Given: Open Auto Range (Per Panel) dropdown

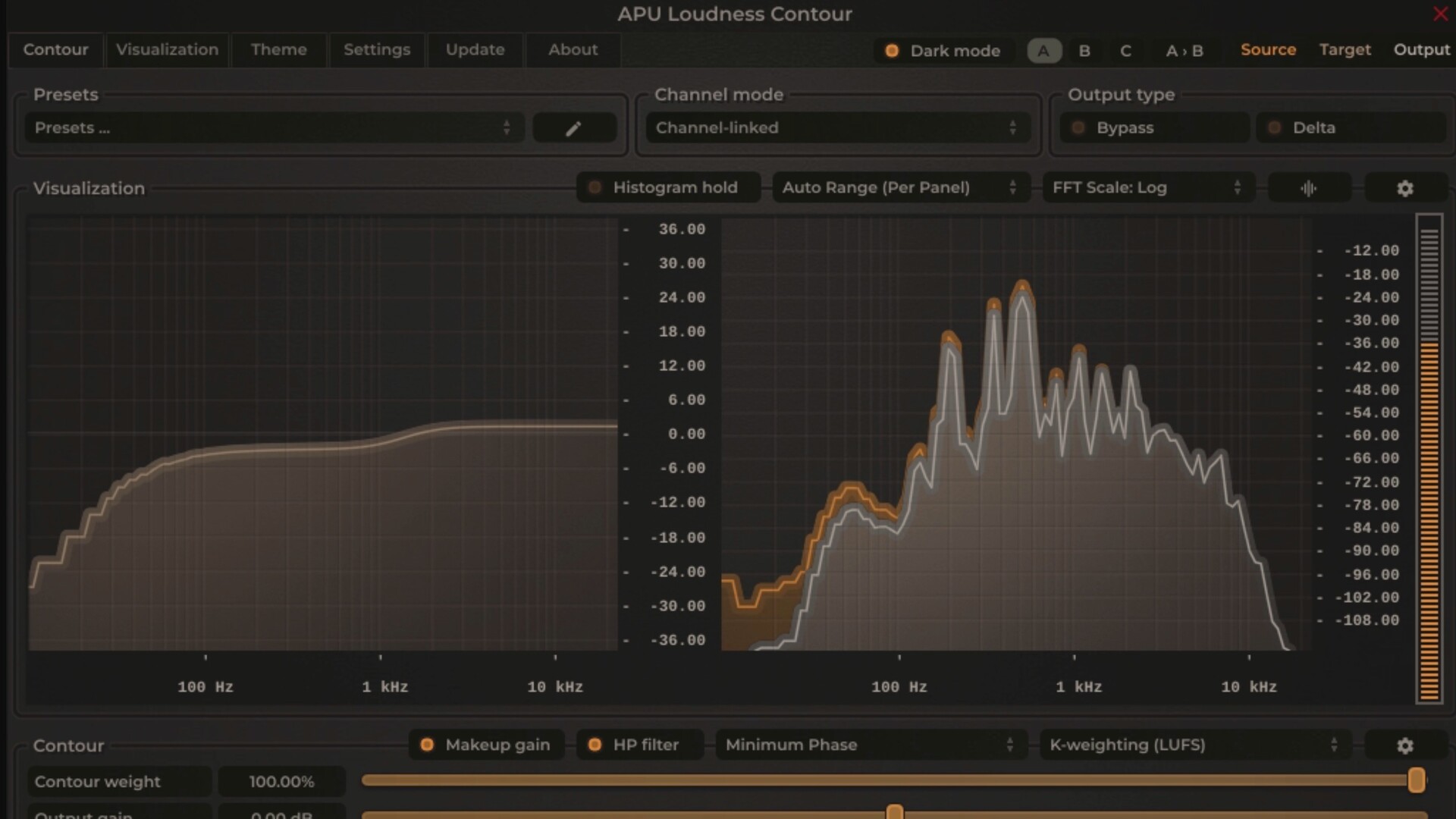Looking at the screenshot, I should (901, 187).
